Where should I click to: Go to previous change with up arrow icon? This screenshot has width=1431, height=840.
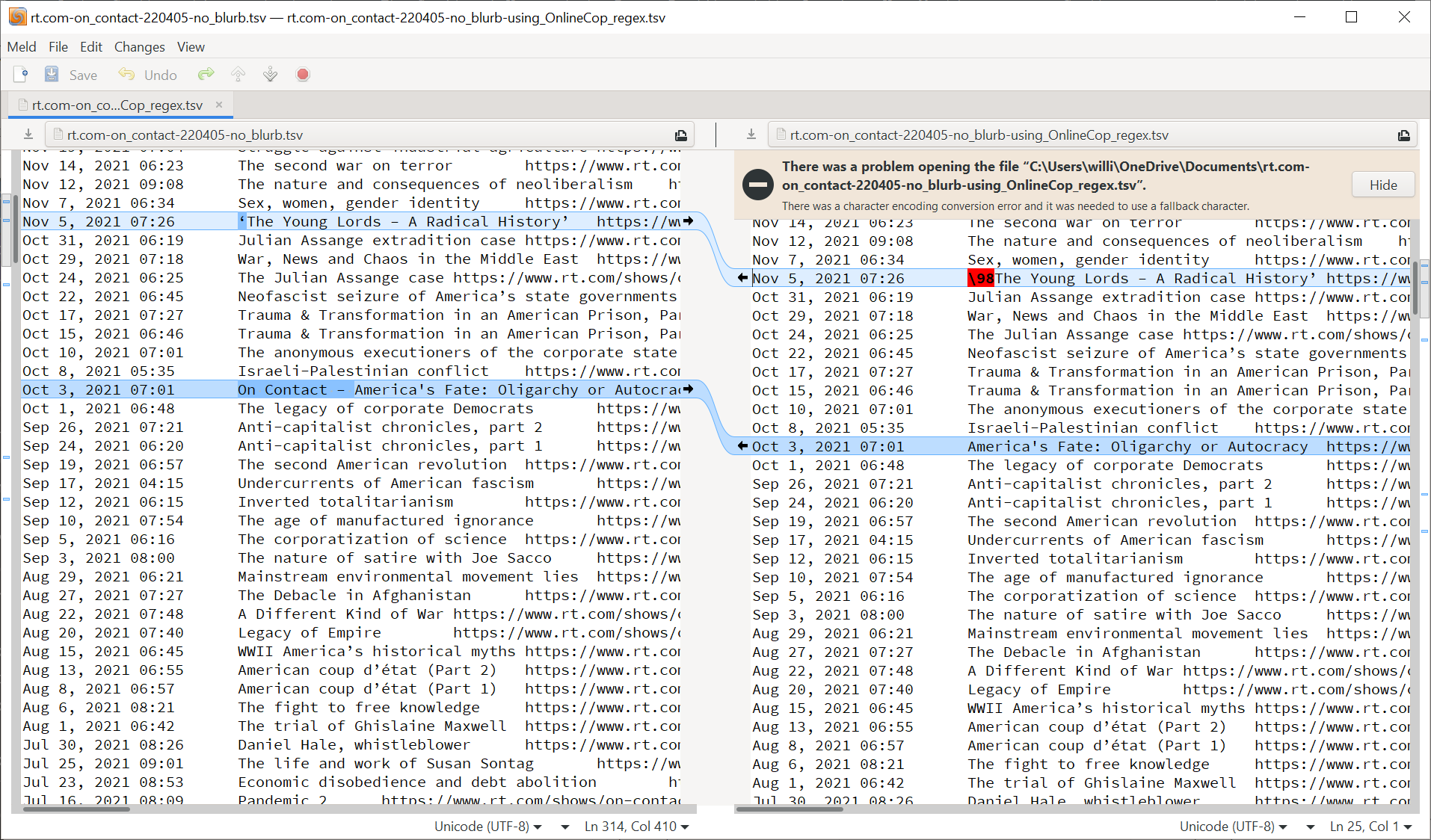point(238,75)
